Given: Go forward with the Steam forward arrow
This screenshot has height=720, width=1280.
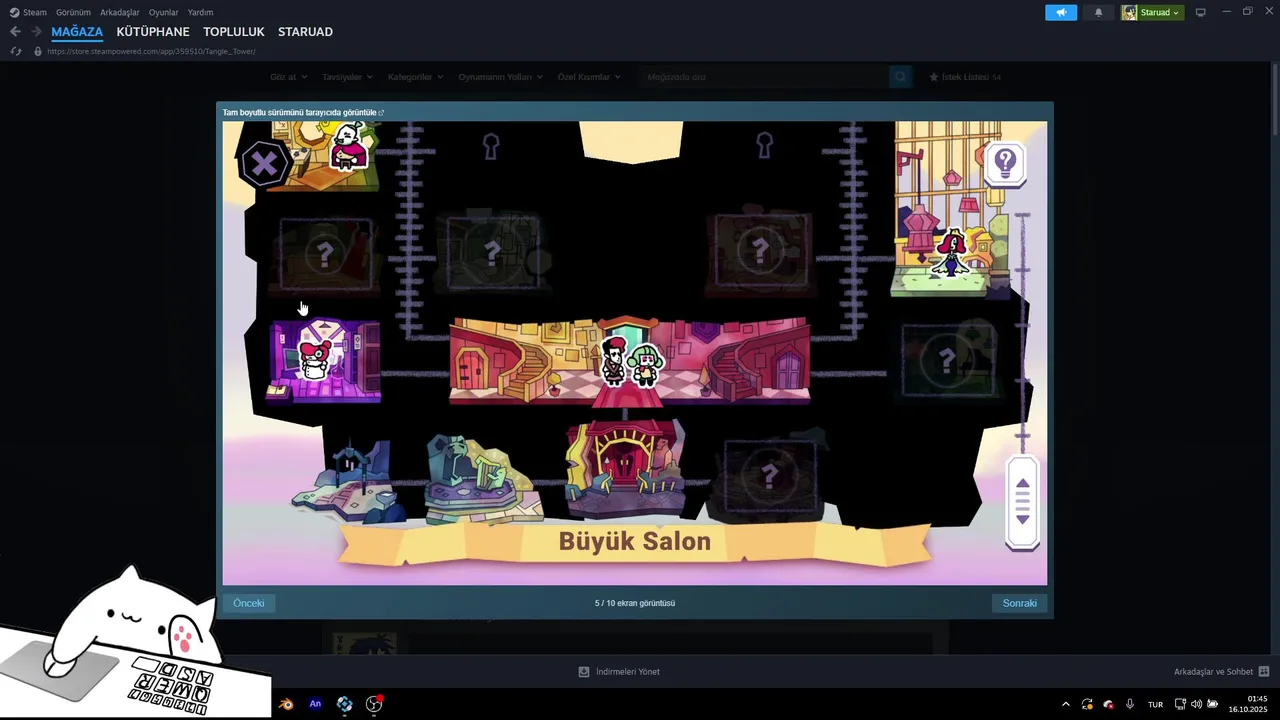Looking at the screenshot, I should (x=36, y=32).
